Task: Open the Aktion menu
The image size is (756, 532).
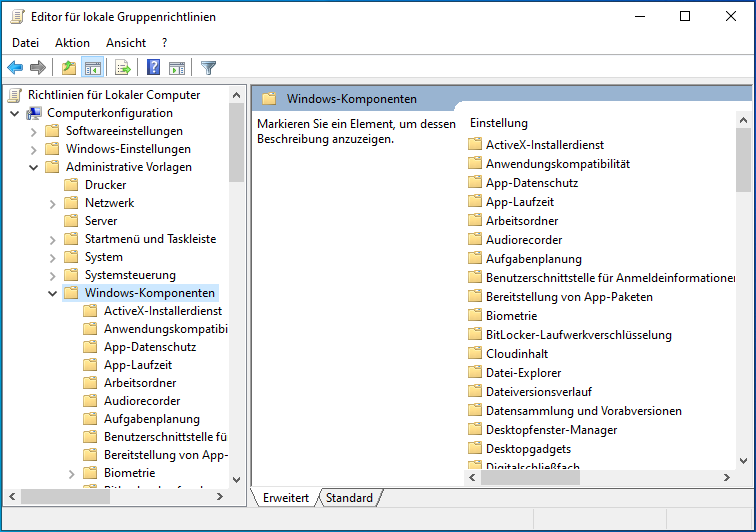Action: (x=72, y=43)
